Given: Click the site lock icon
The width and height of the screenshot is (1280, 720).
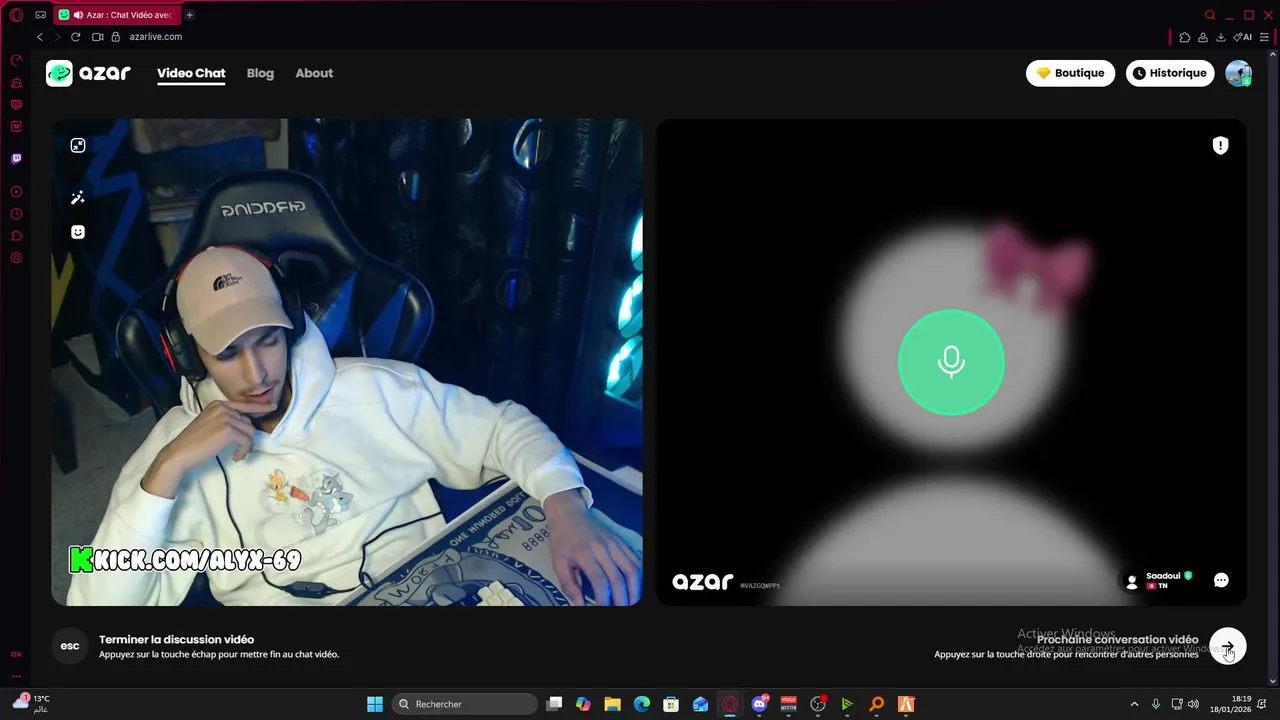Looking at the screenshot, I should tap(116, 37).
